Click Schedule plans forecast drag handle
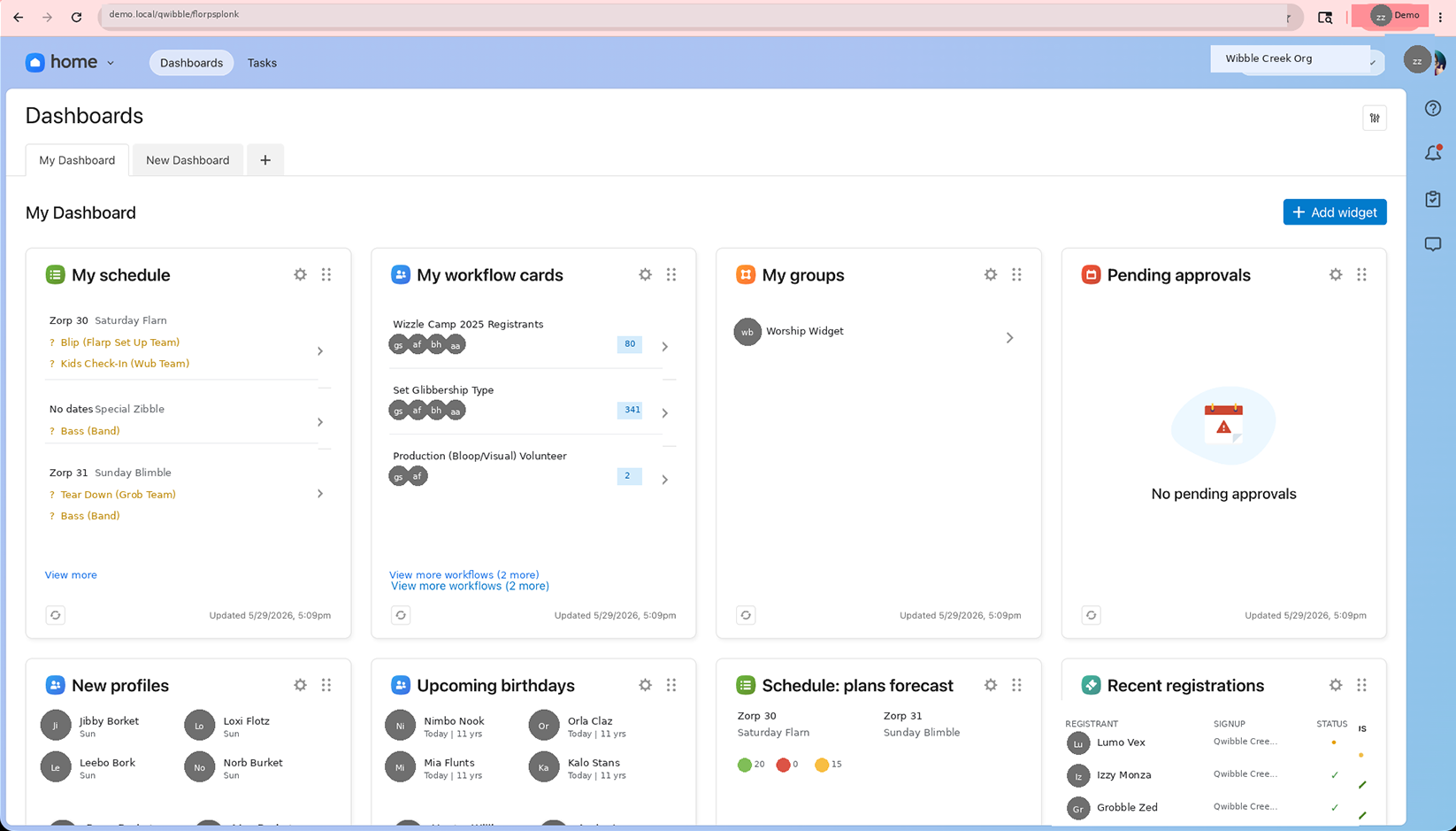The image size is (1456, 831). pos(1016,685)
